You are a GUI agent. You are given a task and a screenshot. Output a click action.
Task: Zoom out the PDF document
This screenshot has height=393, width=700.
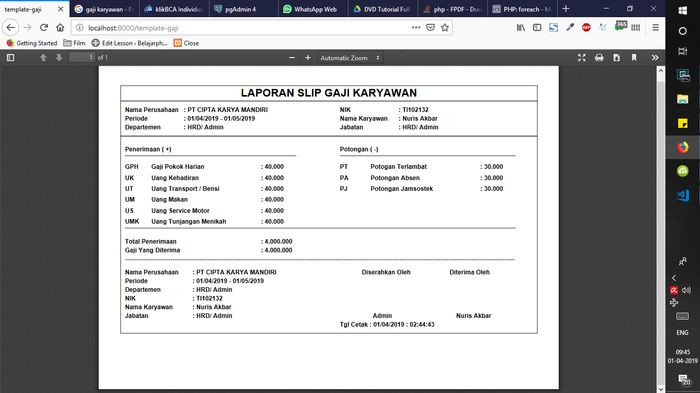click(292, 58)
